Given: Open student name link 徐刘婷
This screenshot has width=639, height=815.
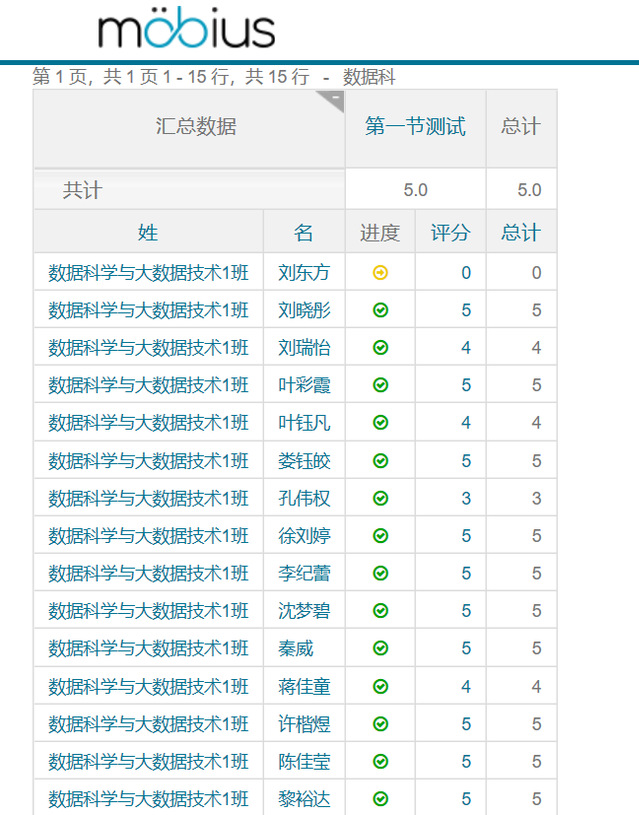Looking at the screenshot, I should pyautogui.click(x=304, y=536).
